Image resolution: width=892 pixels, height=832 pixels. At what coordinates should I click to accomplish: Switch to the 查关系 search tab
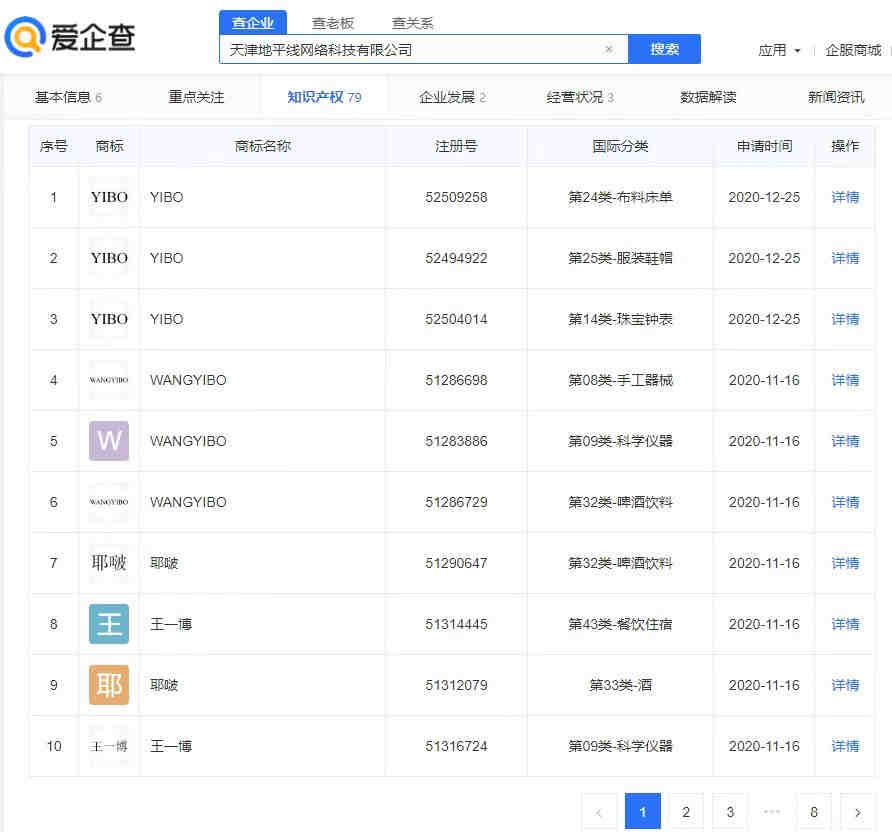pyautogui.click(x=412, y=23)
